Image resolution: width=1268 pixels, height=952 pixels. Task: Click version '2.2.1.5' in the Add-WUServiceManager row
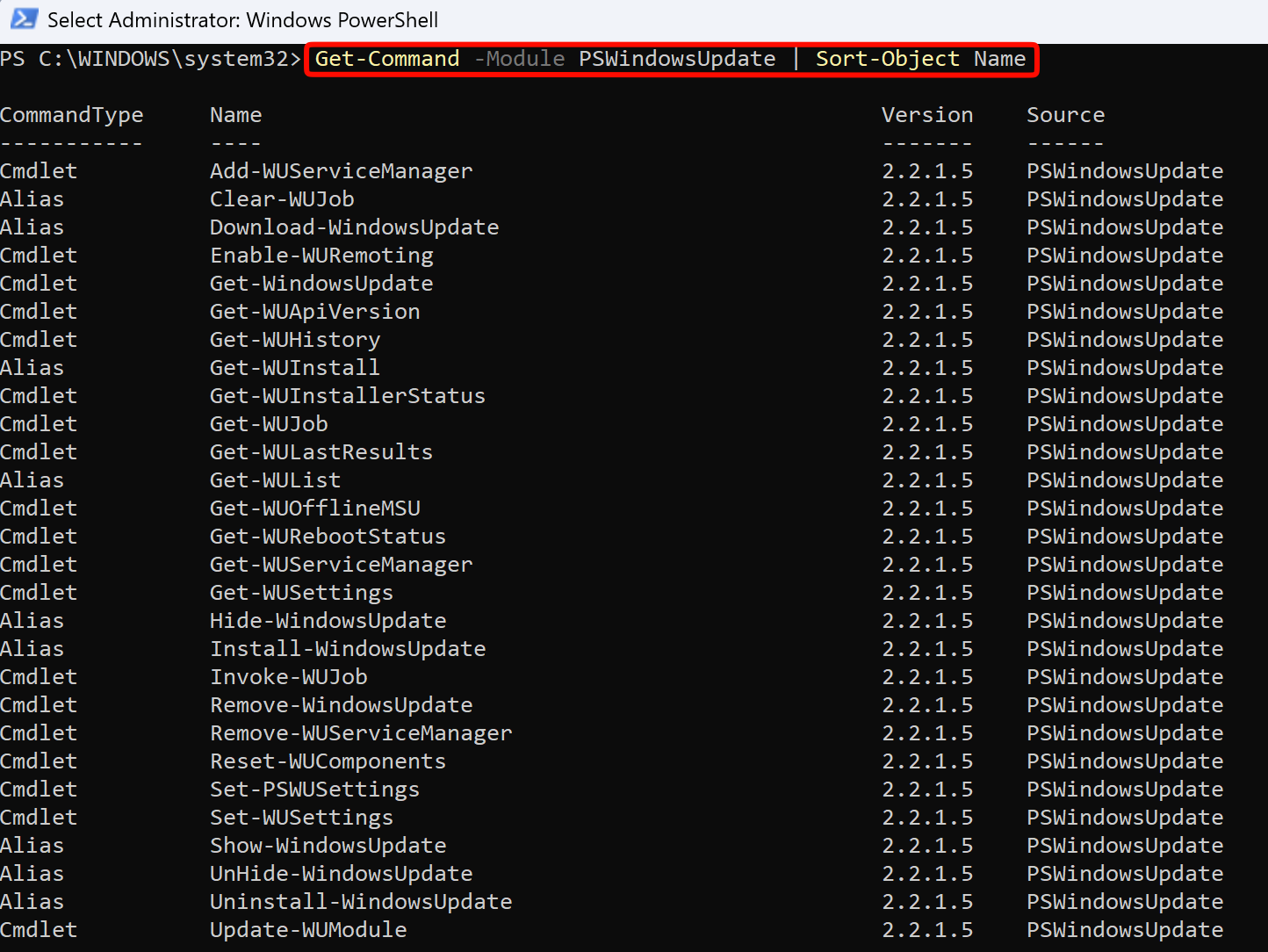tap(927, 171)
